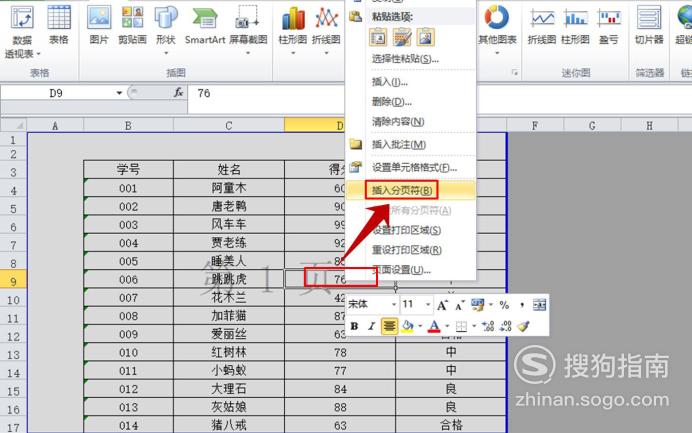Insert a Table (表格)
This screenshot has height=433, width=692.
59,26
